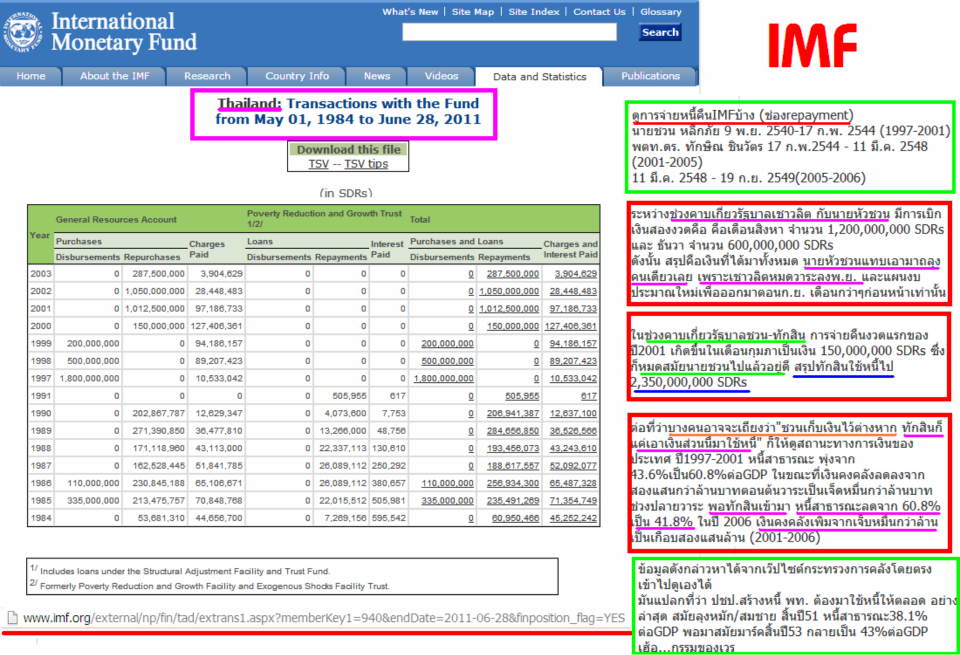This screenshot has height=655, width=960.
Task: Click the Search button
Action: coord(660,32)
